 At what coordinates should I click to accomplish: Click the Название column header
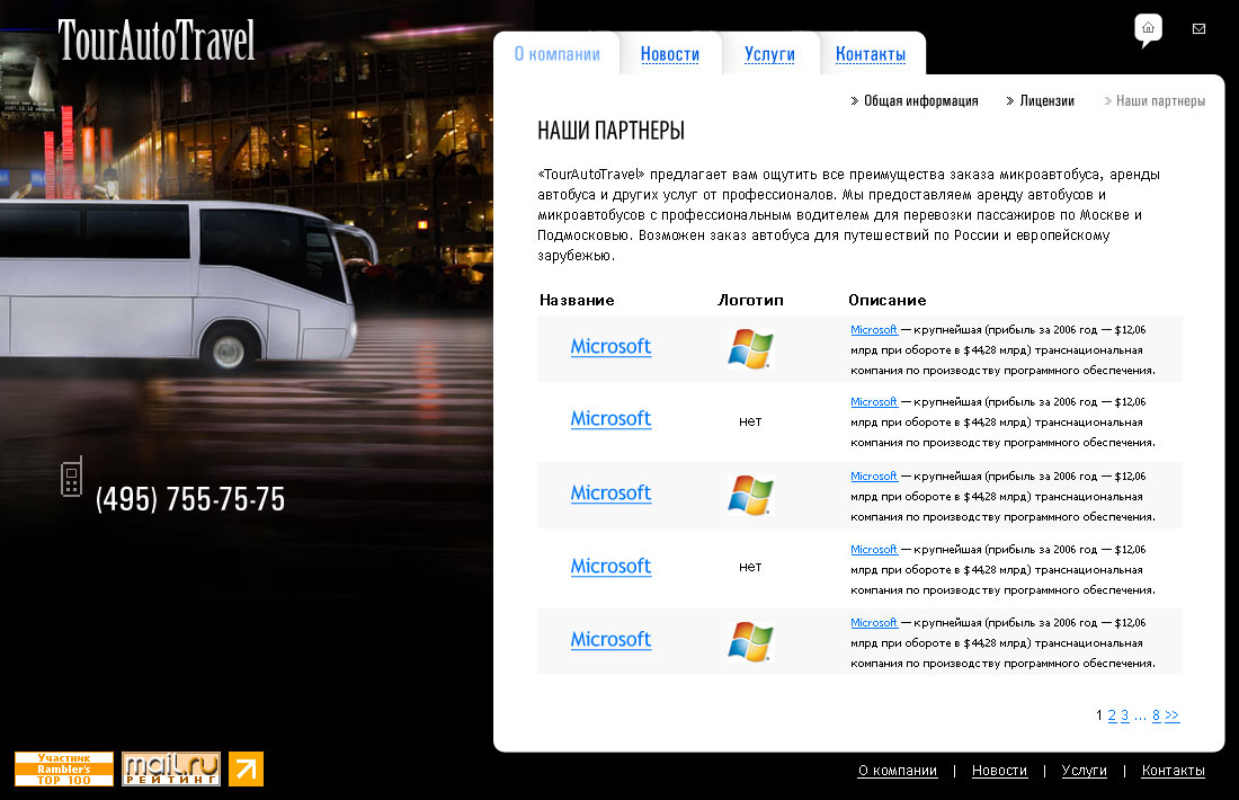tap(577, 300)
